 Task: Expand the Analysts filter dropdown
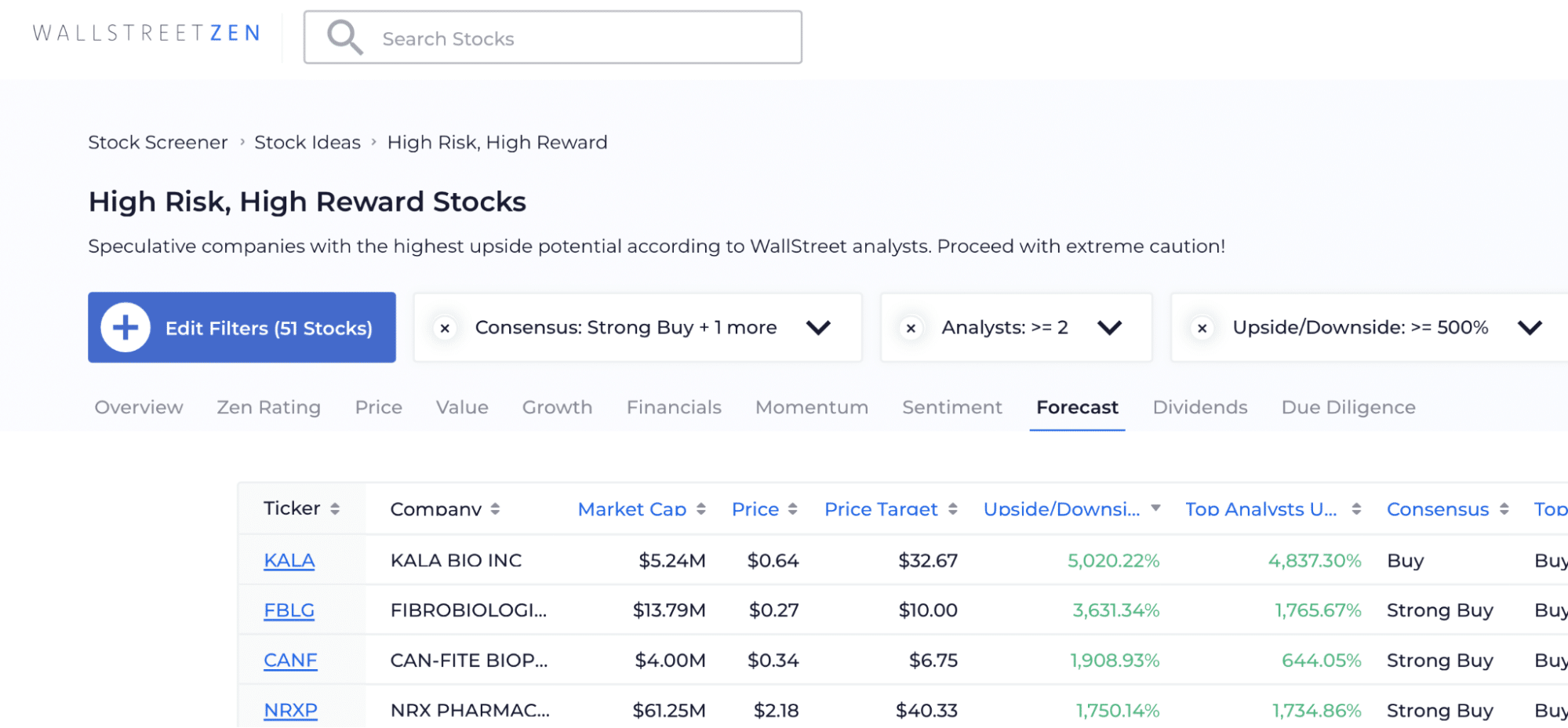[1109, 328]
